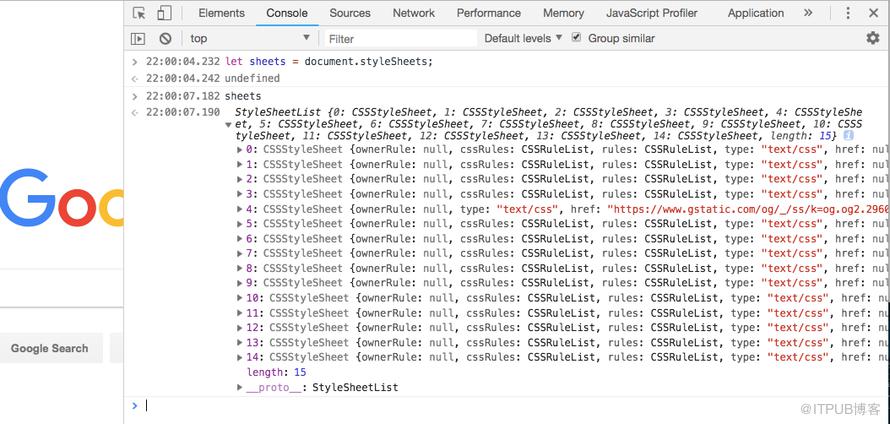Expand entry 10: CSSStyleSheet
The height and width of the screenshot is (424, 890).
pos(240,298)
